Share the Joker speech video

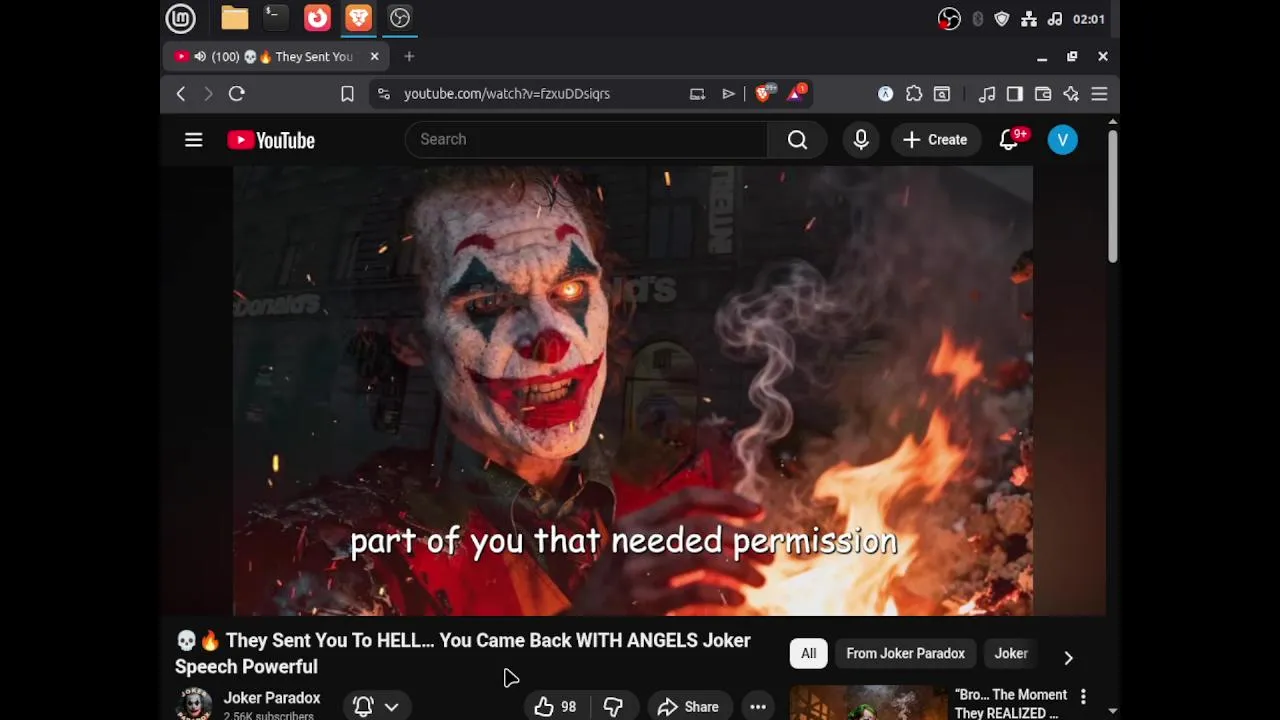[688, 707]
